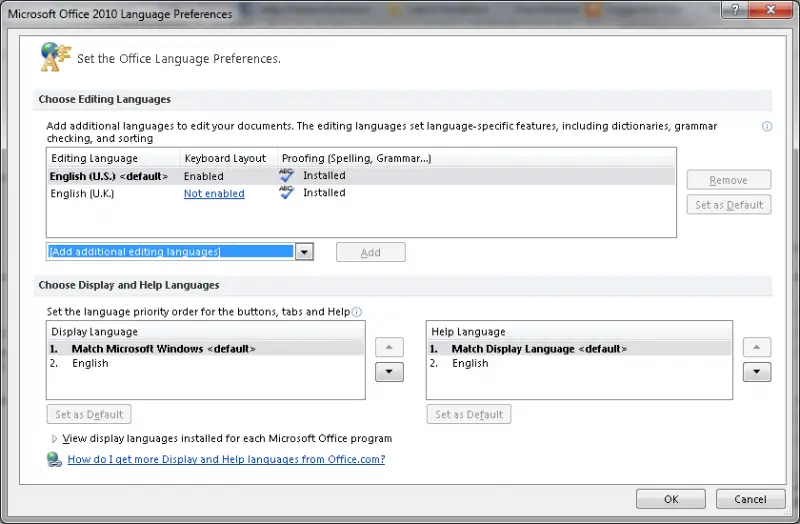Click the Add button
Viewport: 800px width, 524px height.
[x=371, y=252]
